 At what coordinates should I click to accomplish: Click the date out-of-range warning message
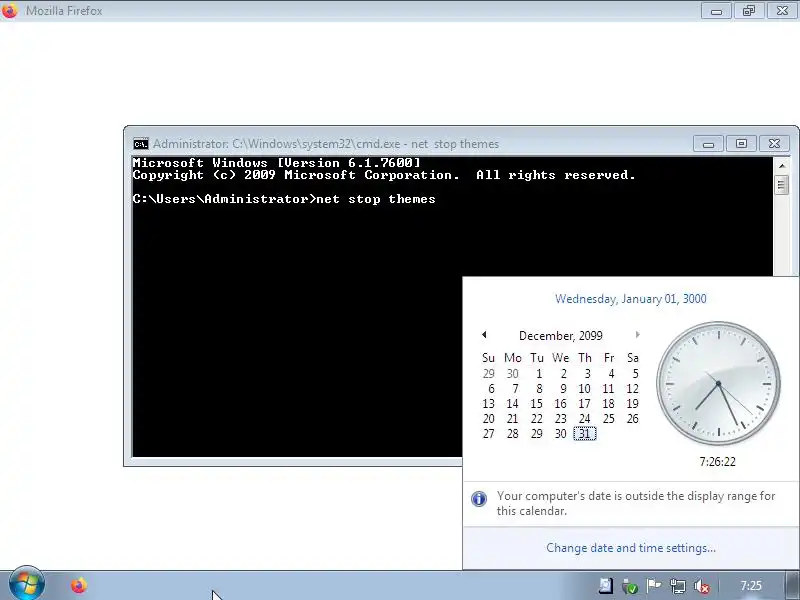pos(636,503)
